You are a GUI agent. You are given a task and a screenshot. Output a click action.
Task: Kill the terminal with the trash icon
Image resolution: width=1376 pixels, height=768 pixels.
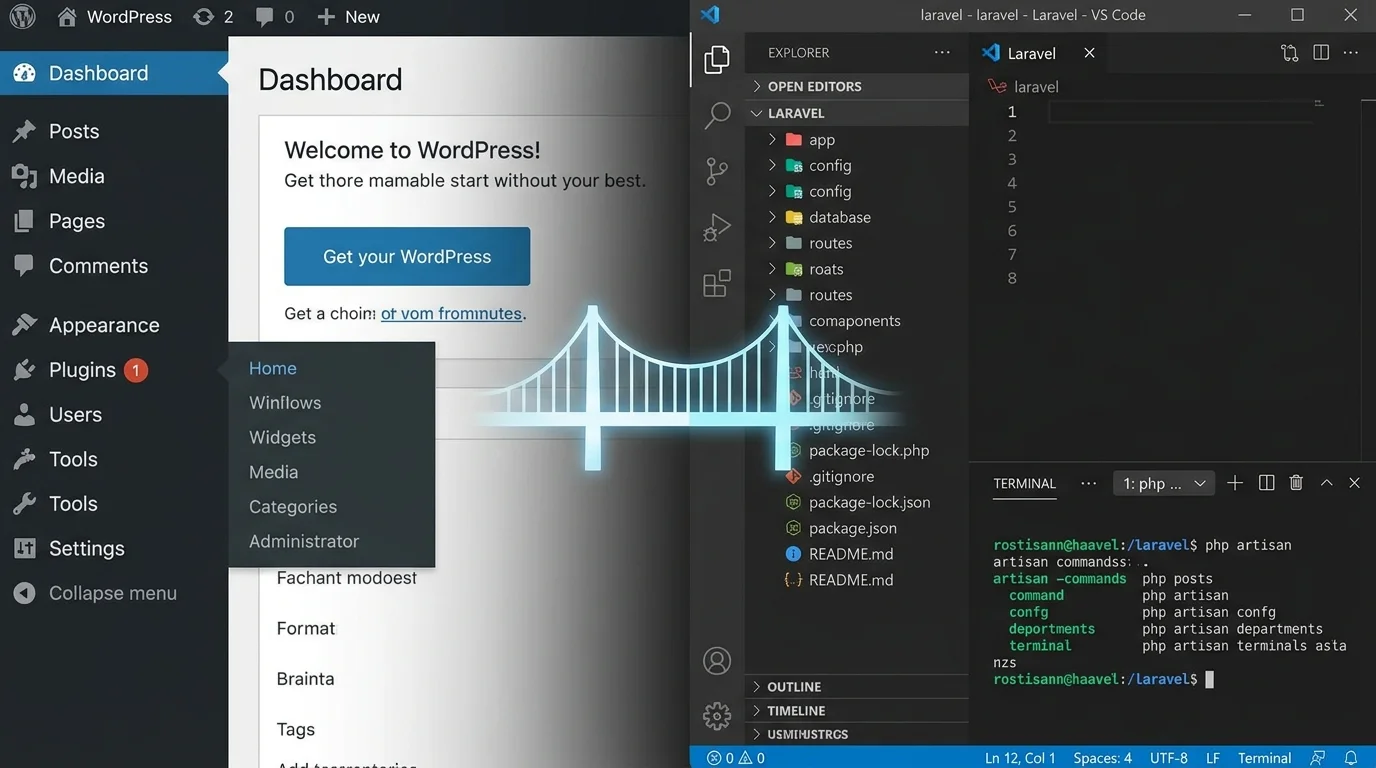click(1296, 483)
